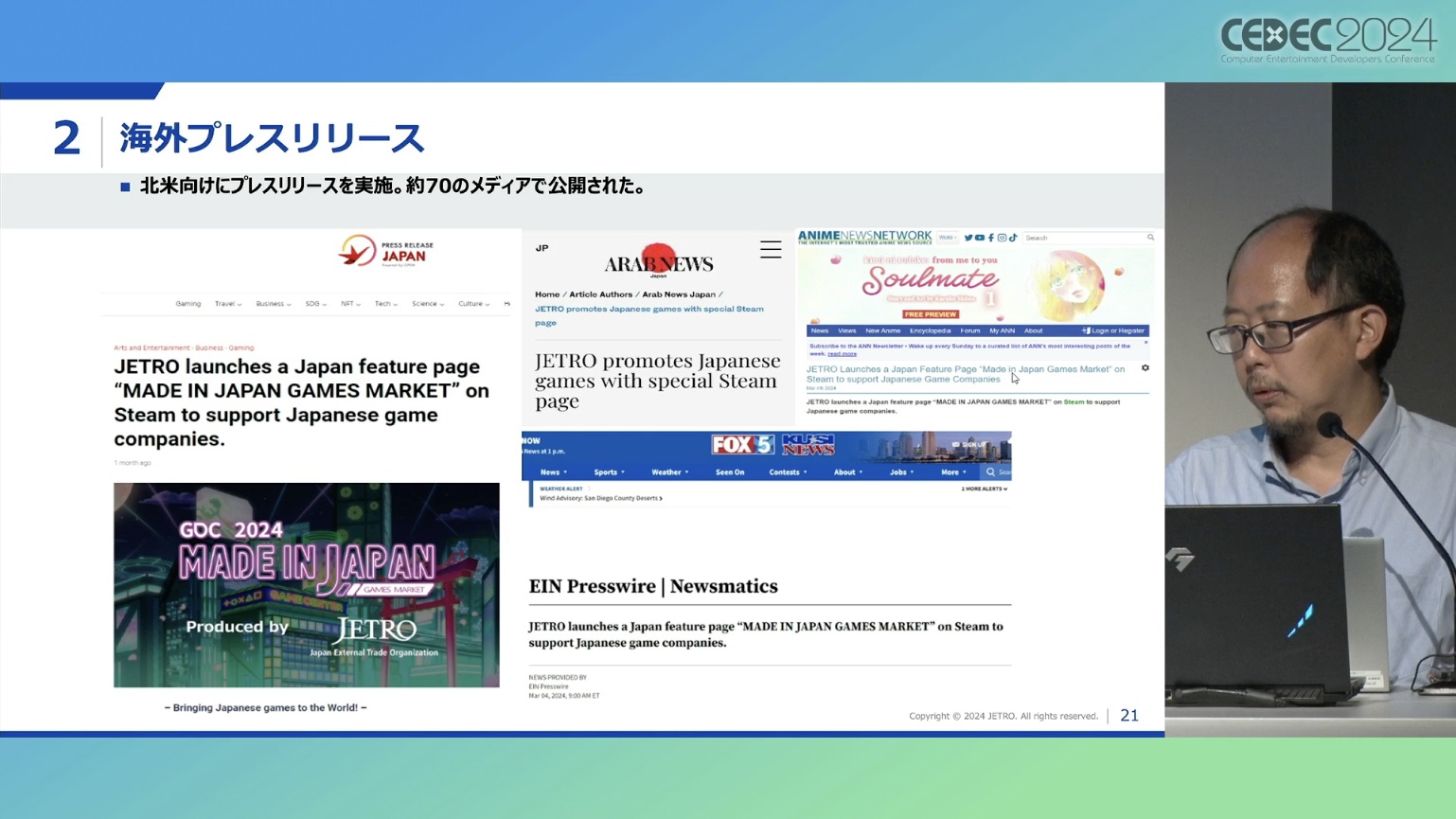
Task: Click Home in Arab News breadcrumb
Action: tap(547, 294)
